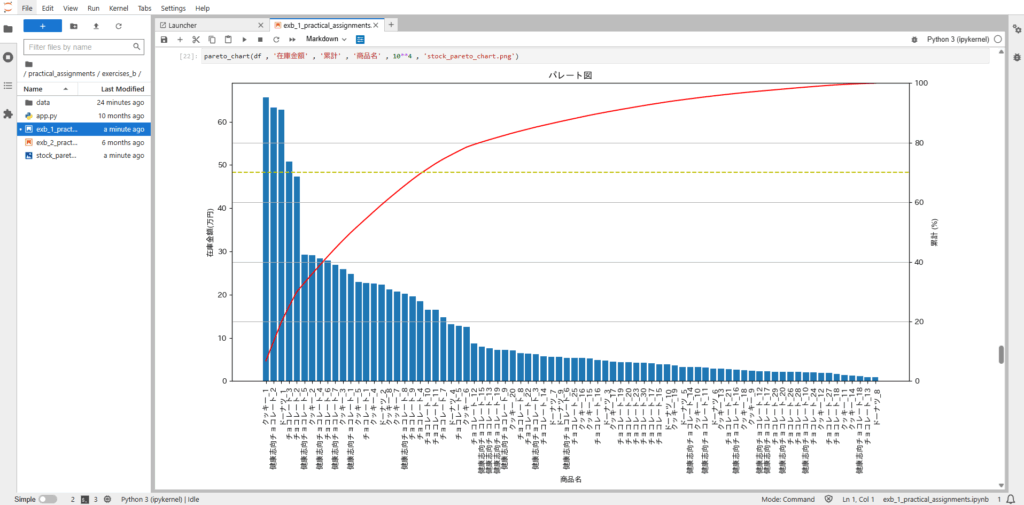Click the Python 3 (ipykernel) kernel name
Image resolution: width=1024 pixels, height=505 pixels.
tap(958, 39)
